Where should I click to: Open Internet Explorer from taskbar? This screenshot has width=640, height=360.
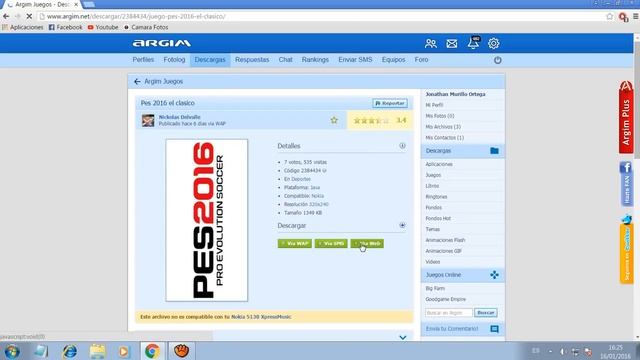[x=70, y=351]
